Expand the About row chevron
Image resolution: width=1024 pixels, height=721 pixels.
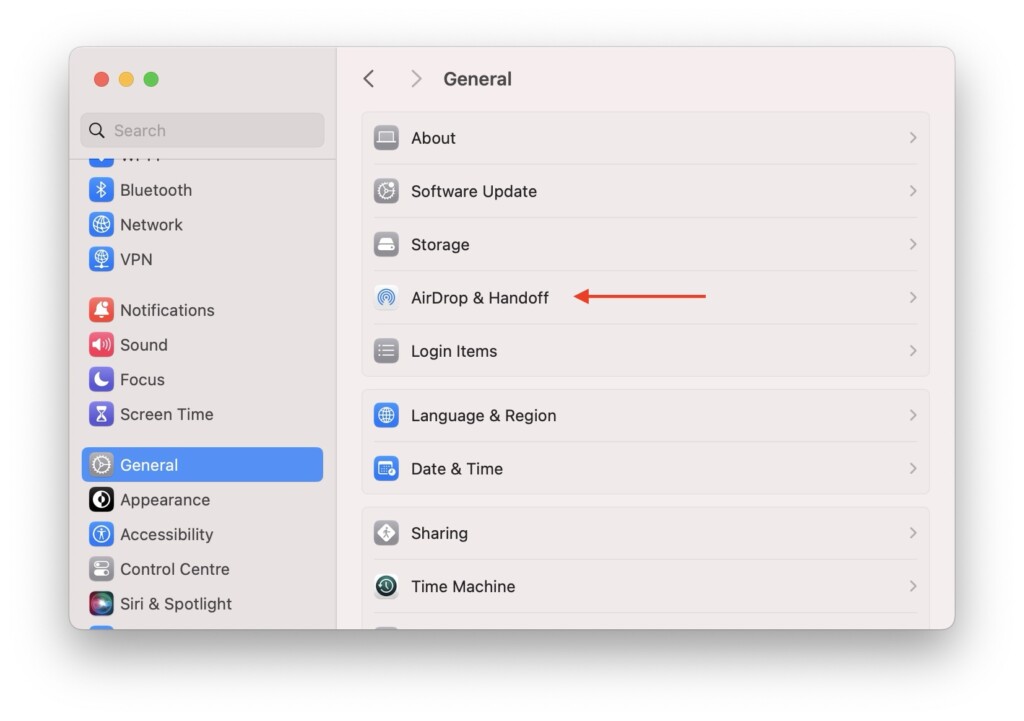click(913, 138)
